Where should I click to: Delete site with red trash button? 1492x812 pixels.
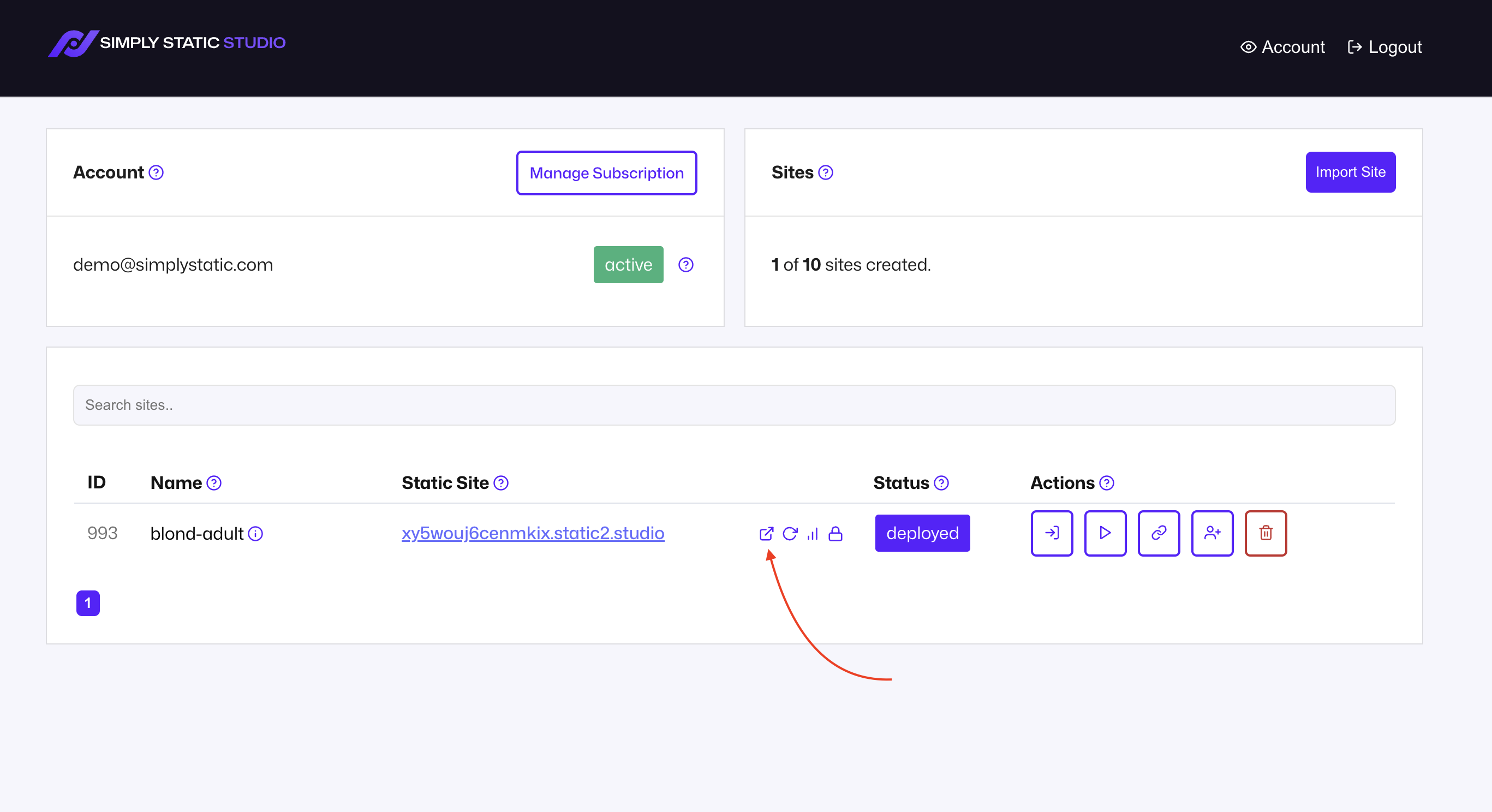1266,533
